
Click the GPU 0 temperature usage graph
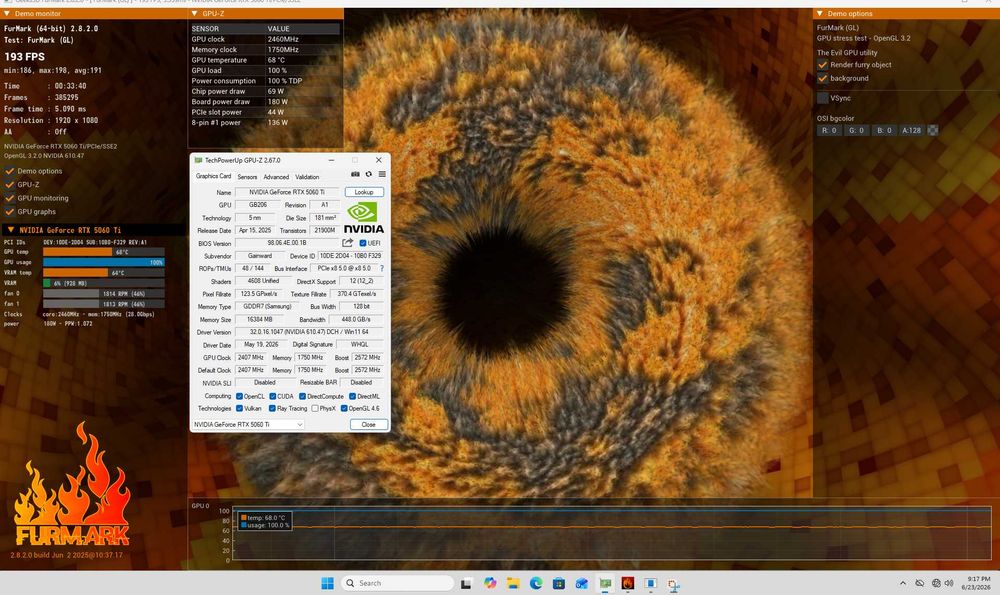point(611,534)
